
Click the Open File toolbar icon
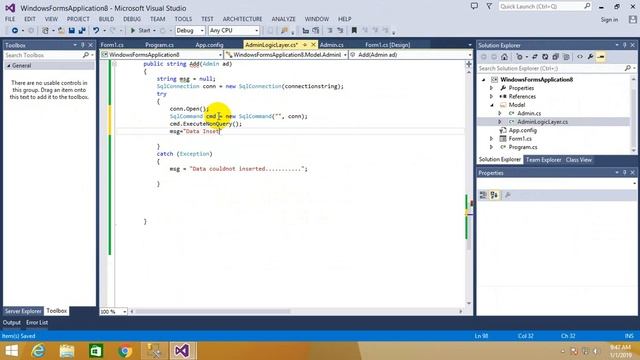pos(61,31)
